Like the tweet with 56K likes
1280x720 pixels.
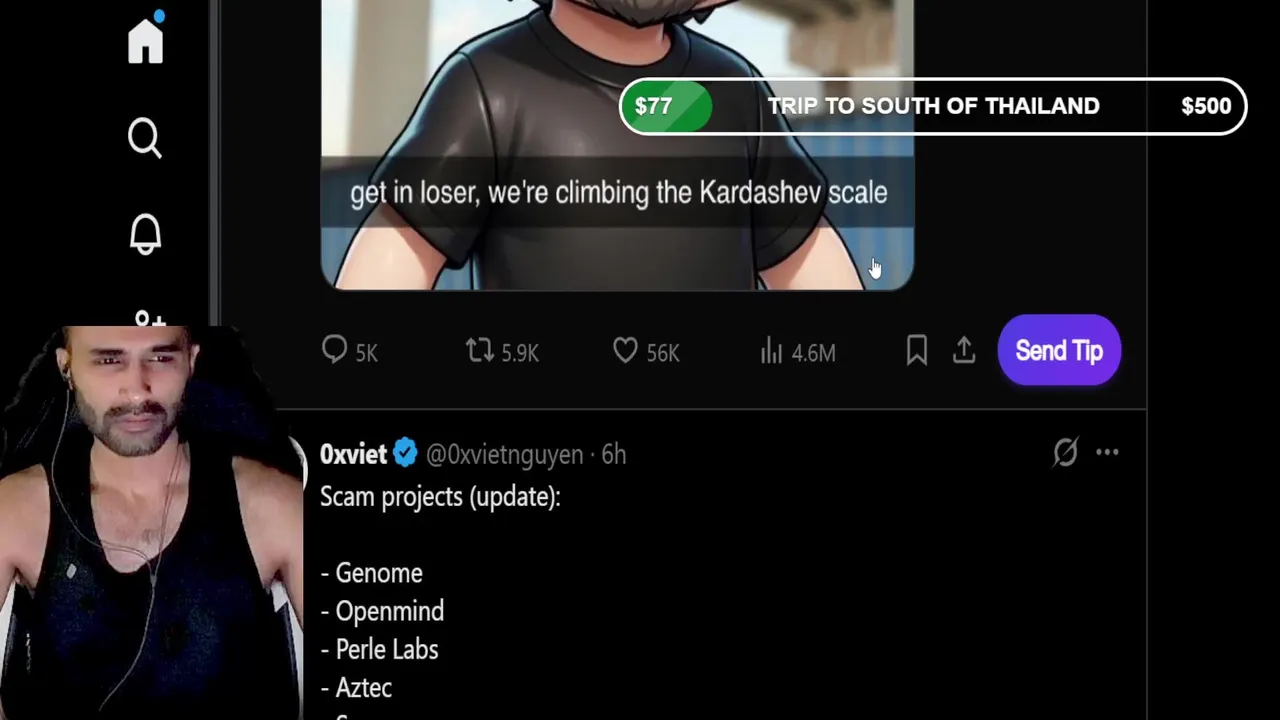[x=626, y=351]
